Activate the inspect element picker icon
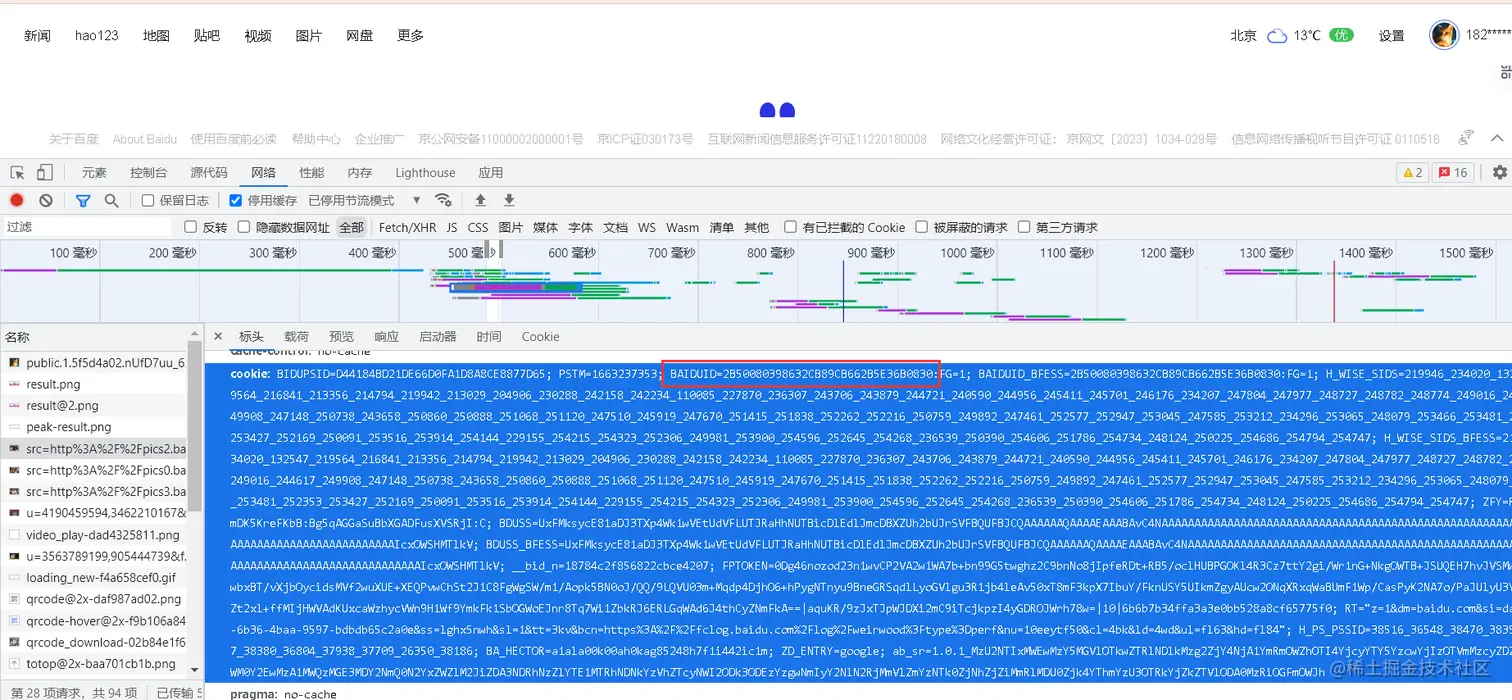Image resolution: width=1512 pixels, height=700 pixels. pyautogui.click(x=17, y=172)
